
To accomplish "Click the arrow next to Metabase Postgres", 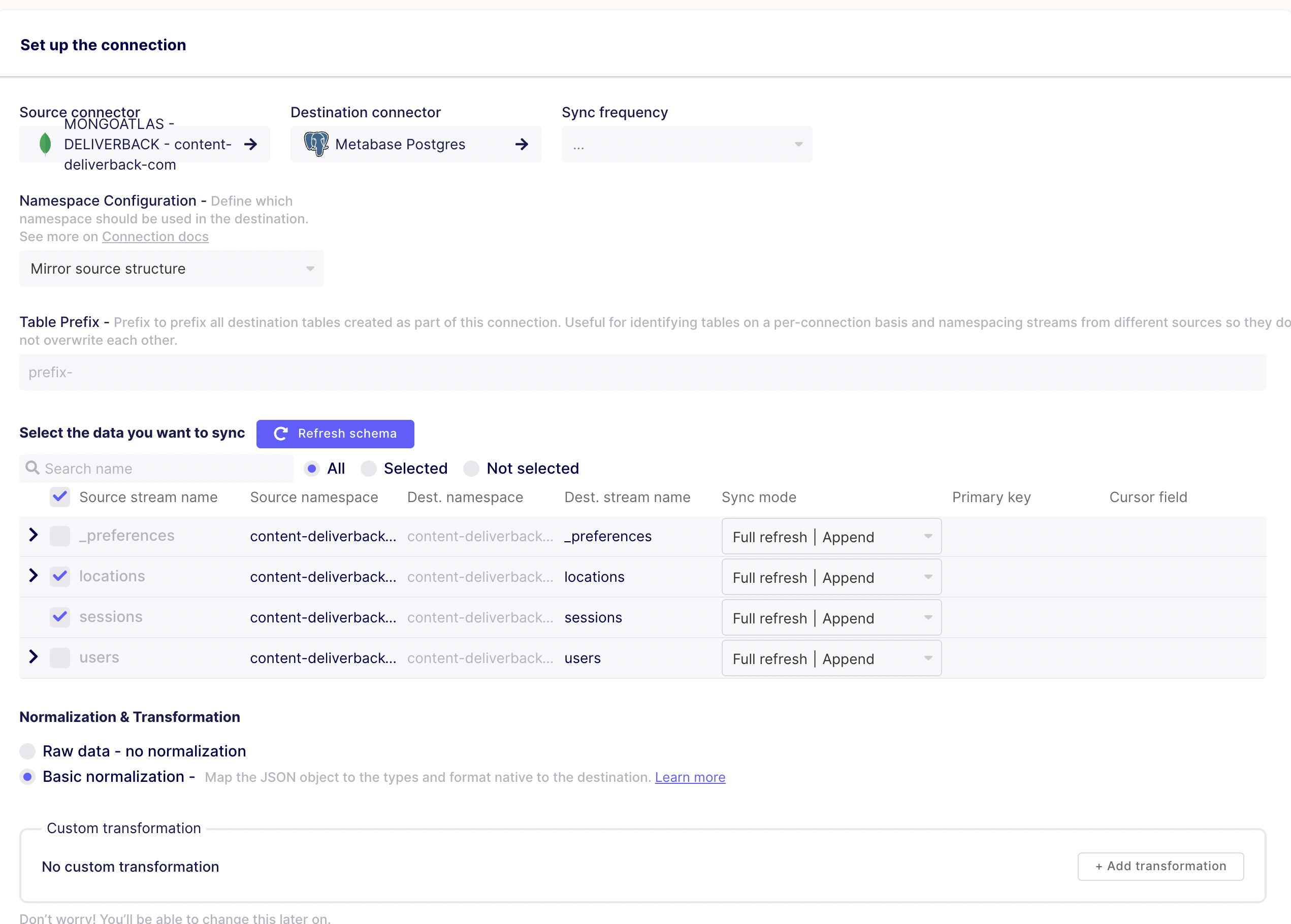I will [x=522, y=144].
